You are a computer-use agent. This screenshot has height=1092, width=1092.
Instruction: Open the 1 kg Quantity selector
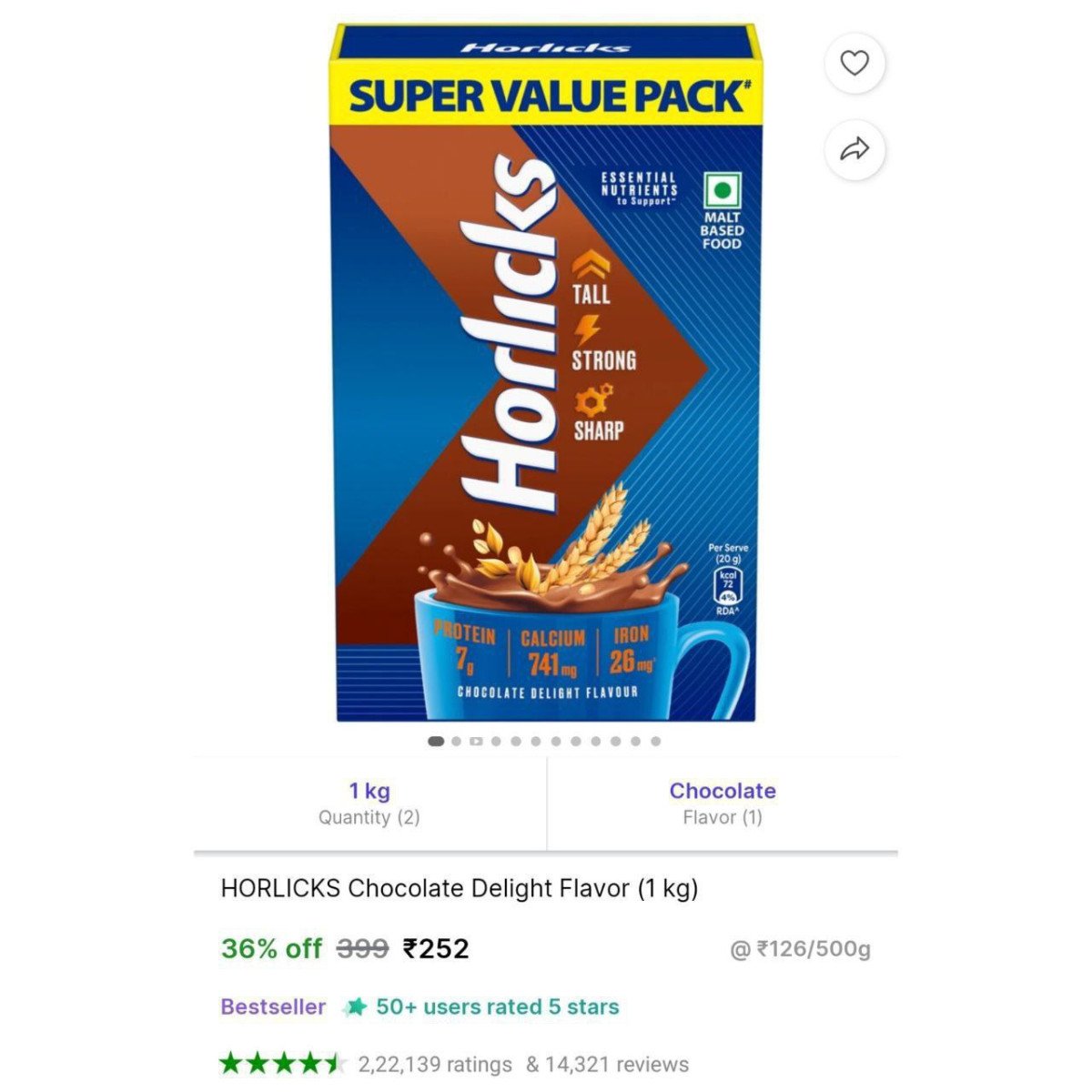(x=369, y=804)
